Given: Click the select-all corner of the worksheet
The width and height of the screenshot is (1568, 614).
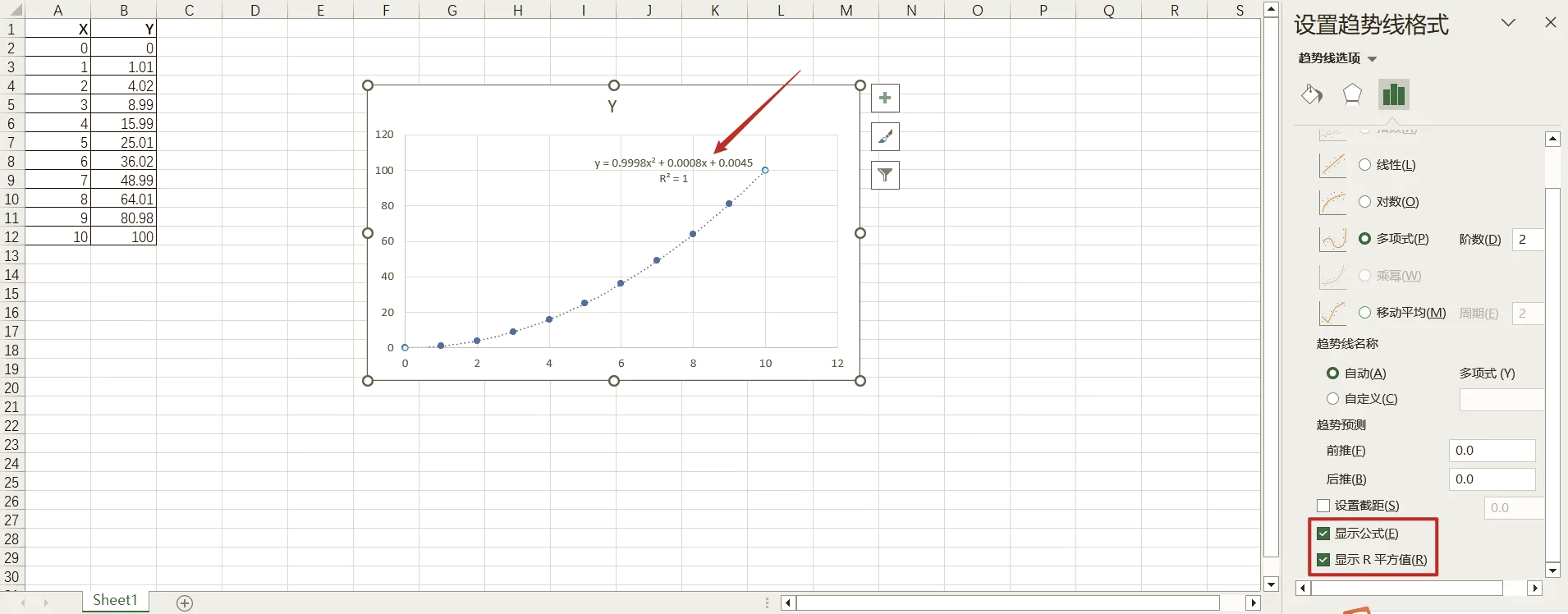Looking at the screenshot, I should click(12, 10).
